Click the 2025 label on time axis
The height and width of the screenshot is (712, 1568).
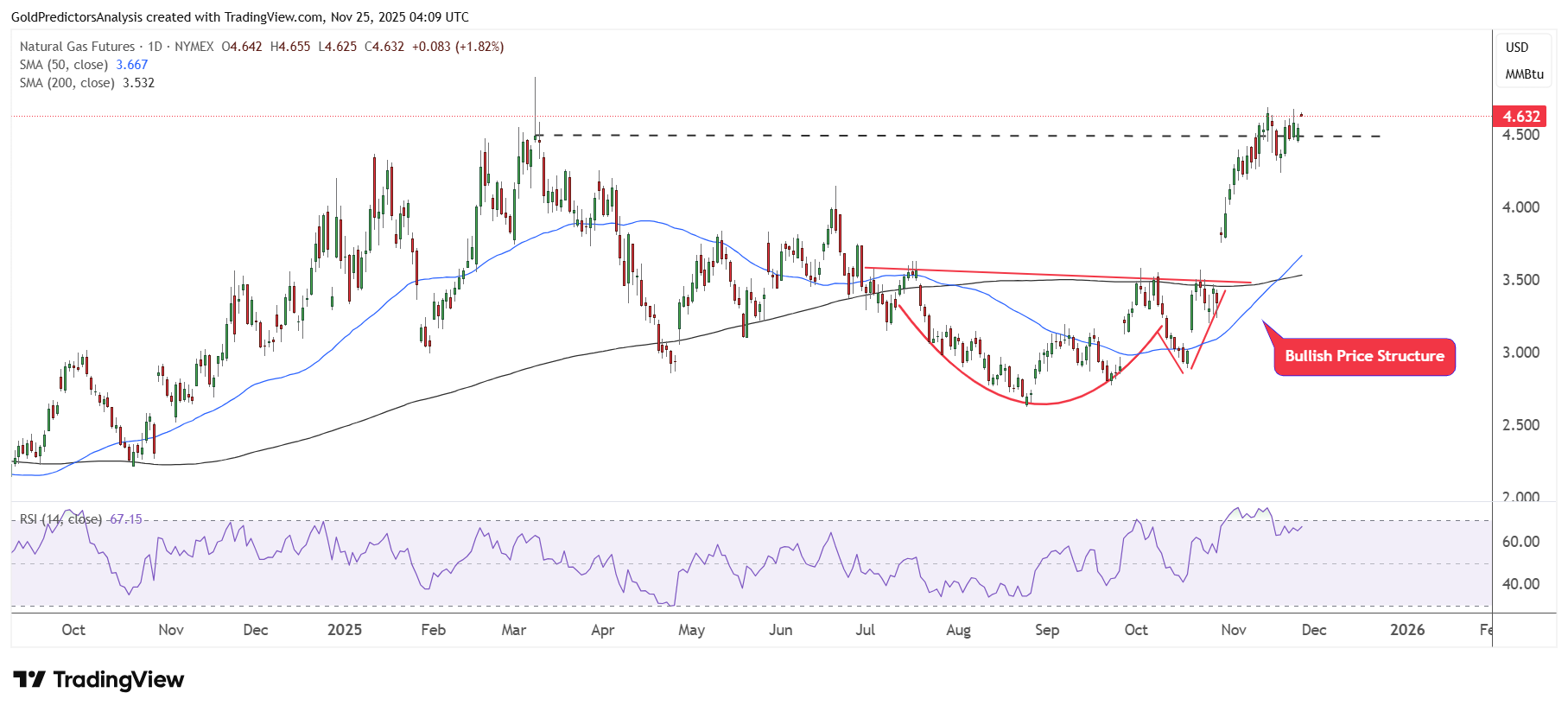(344, 630)
